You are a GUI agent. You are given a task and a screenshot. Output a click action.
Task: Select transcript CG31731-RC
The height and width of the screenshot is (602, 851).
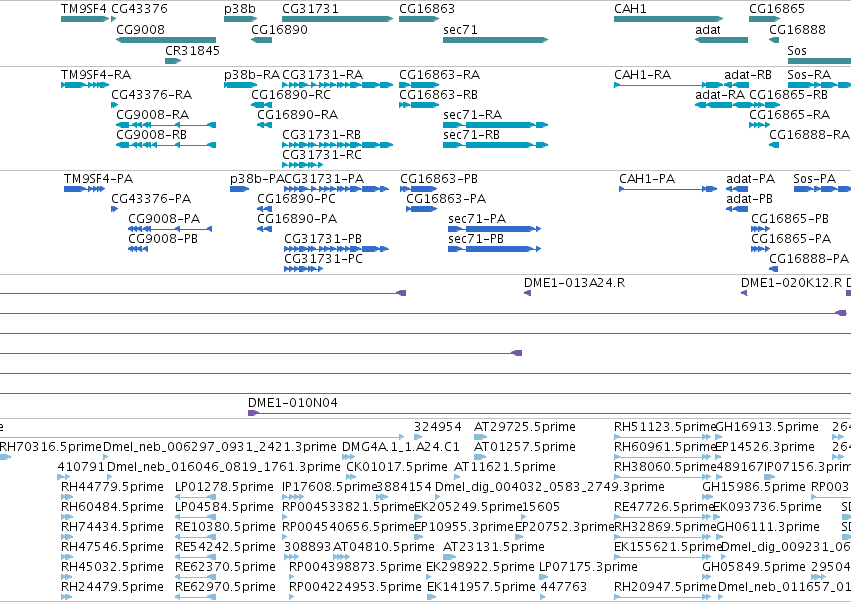pos(303,165)
